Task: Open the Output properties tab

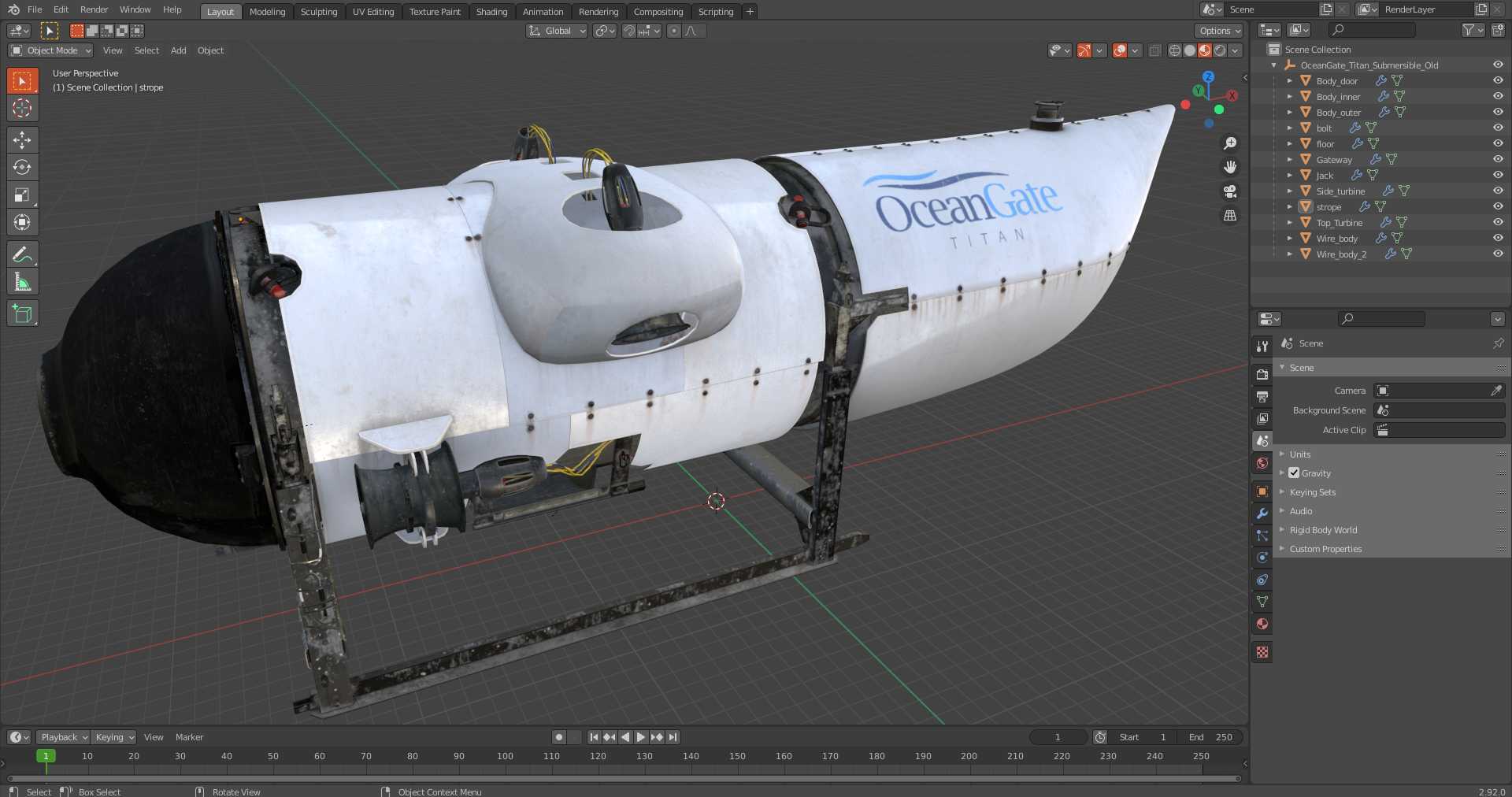Action: (1262, 397)
